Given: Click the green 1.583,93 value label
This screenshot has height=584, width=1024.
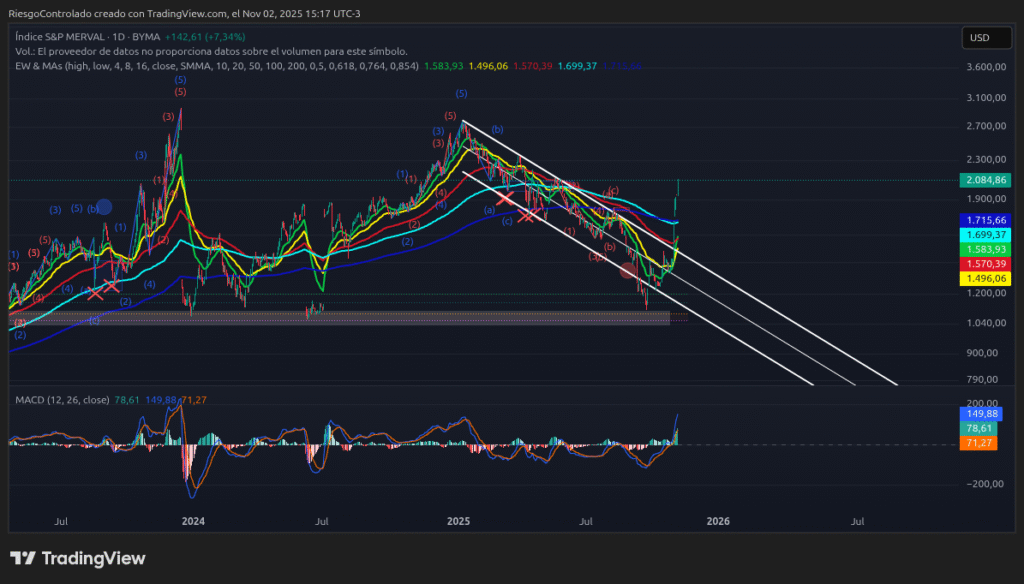Looking at the screenshot, I should click(x=985, y=247).
